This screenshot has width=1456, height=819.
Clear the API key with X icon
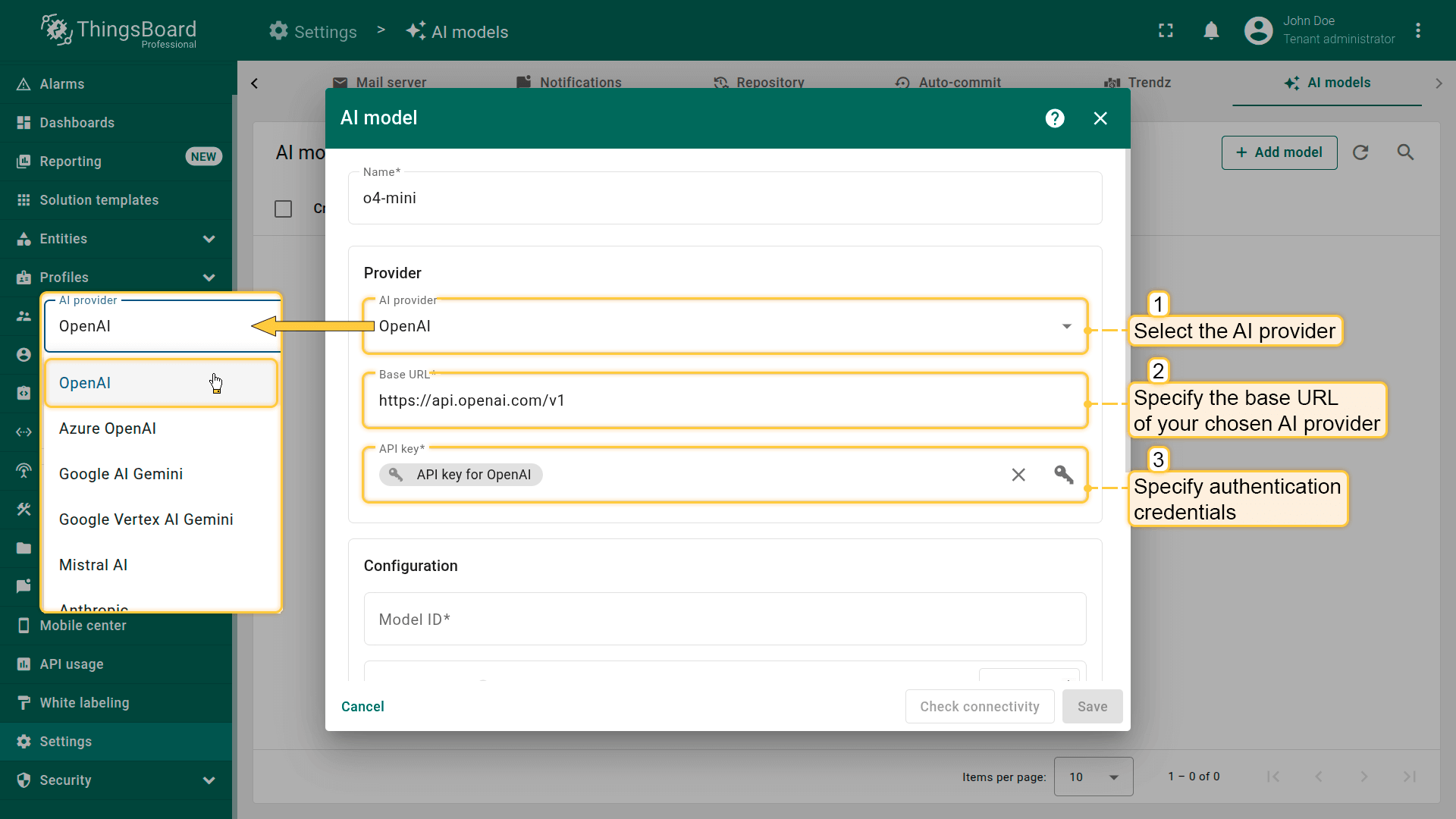point(1018,475)
